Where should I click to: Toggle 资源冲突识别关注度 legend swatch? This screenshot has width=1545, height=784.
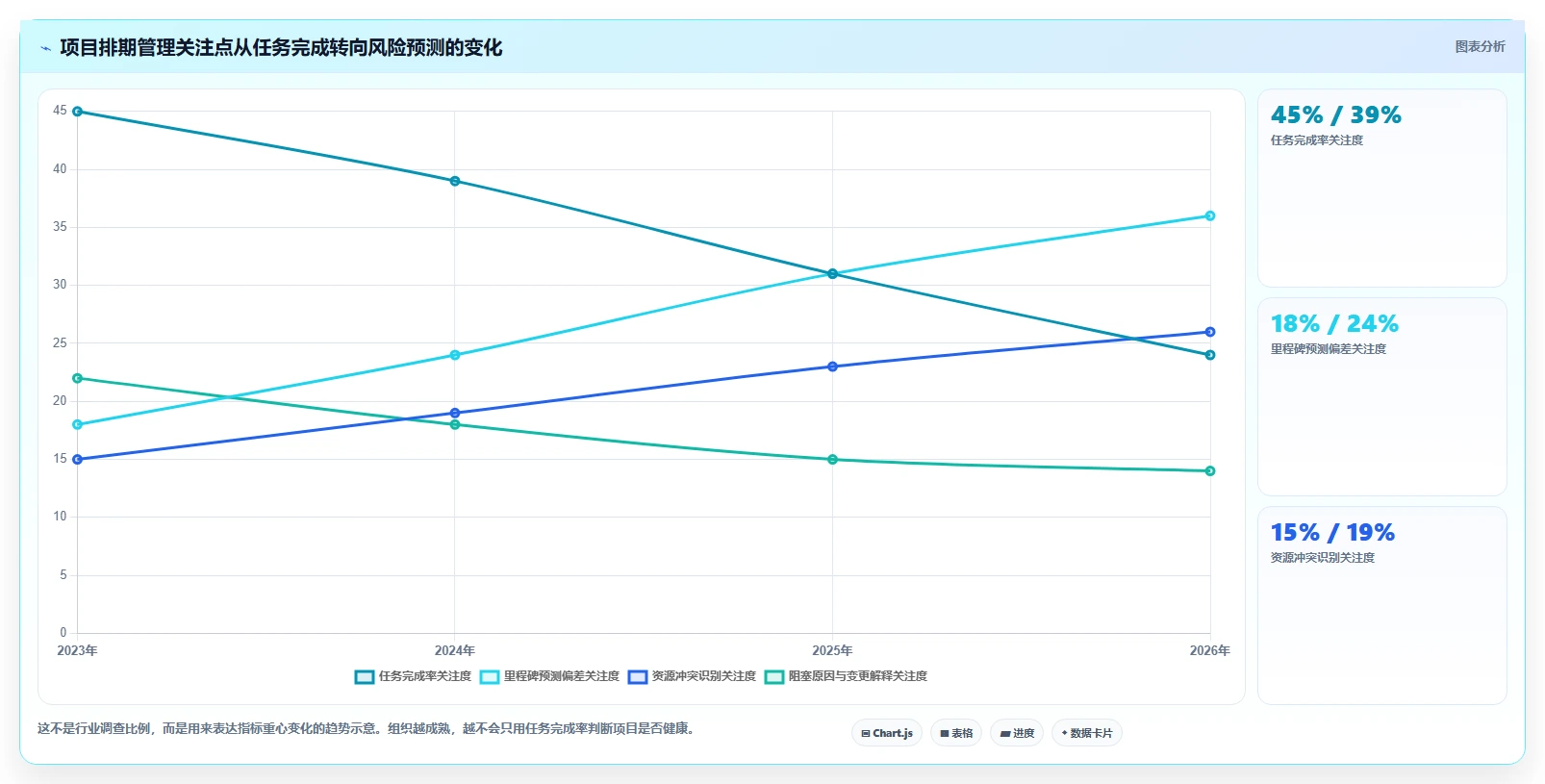pos(638,677)
